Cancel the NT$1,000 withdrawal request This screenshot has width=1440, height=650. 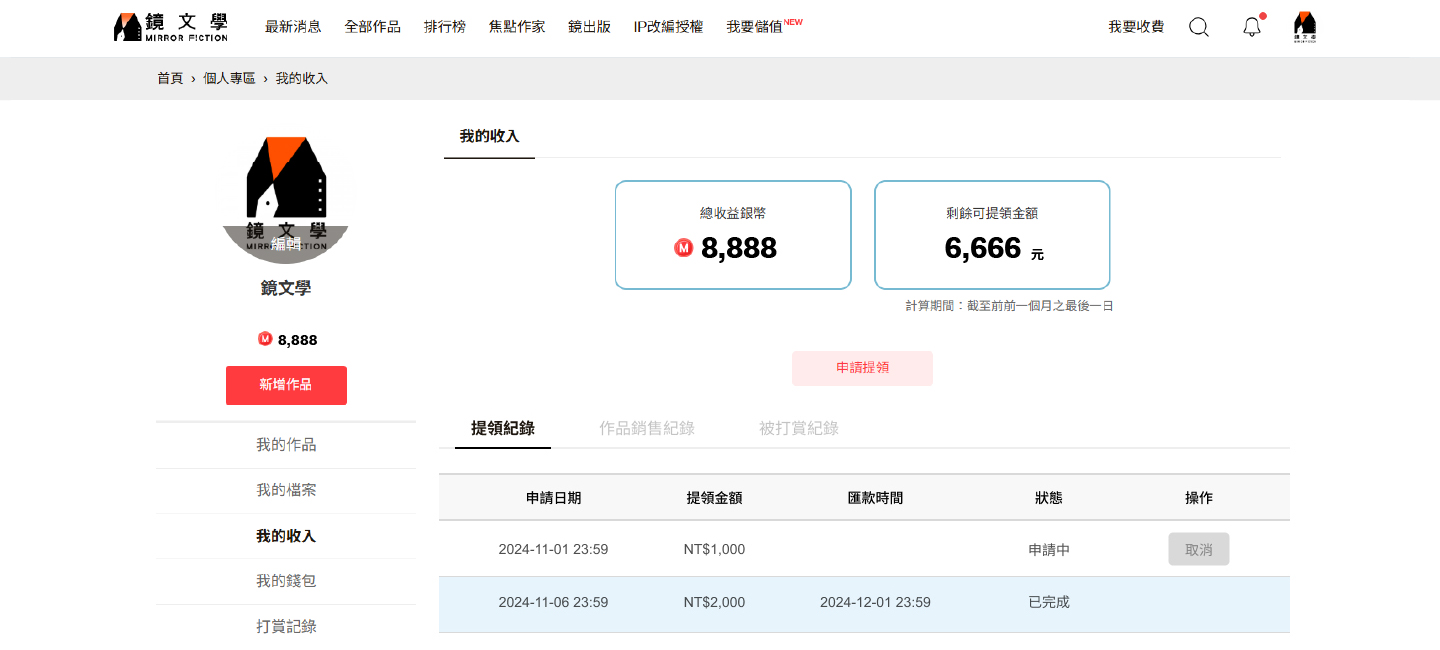(1198, 549)
